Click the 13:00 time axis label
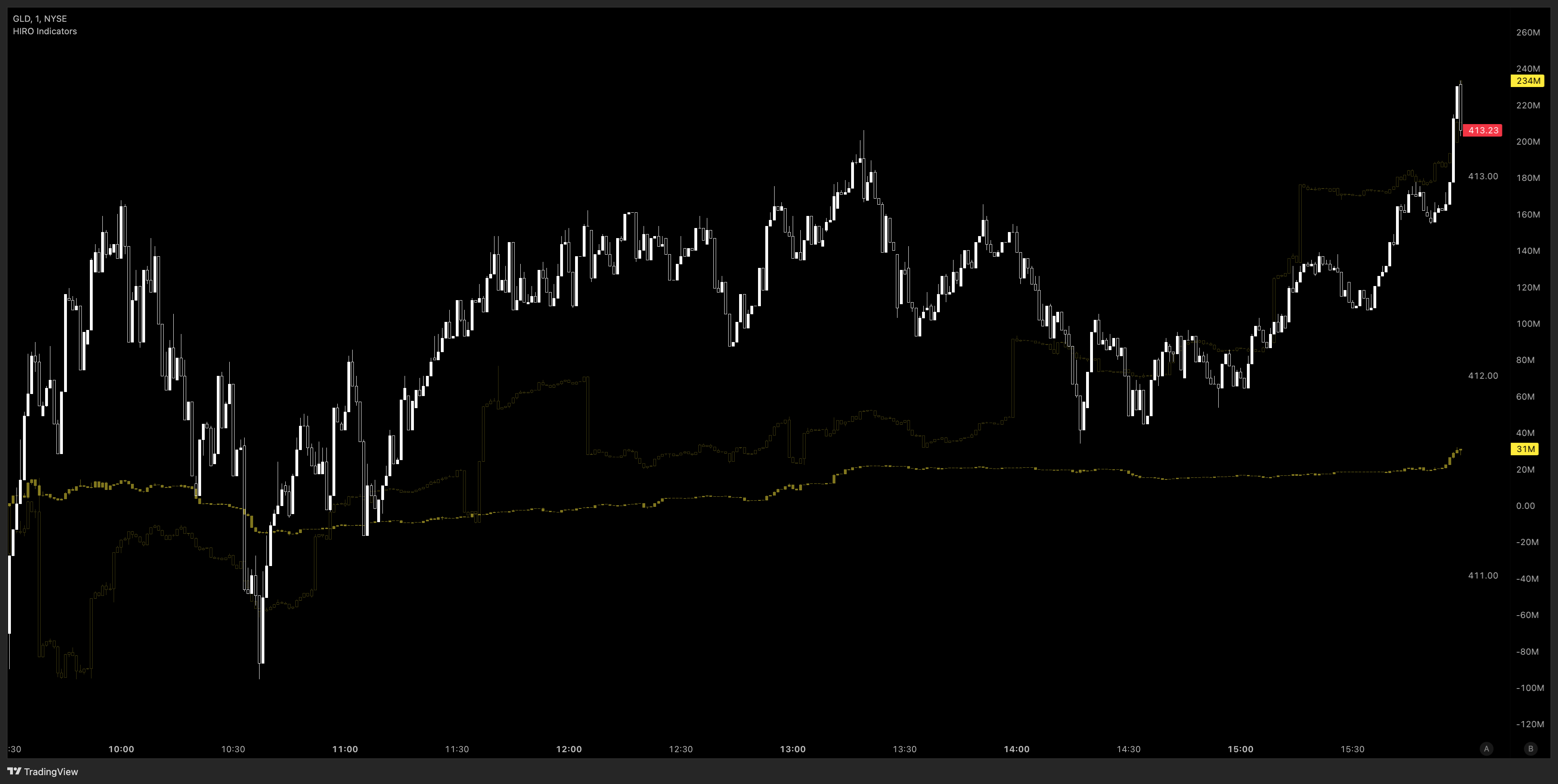Screen dimensions: 1558x784 coord(792,749)
